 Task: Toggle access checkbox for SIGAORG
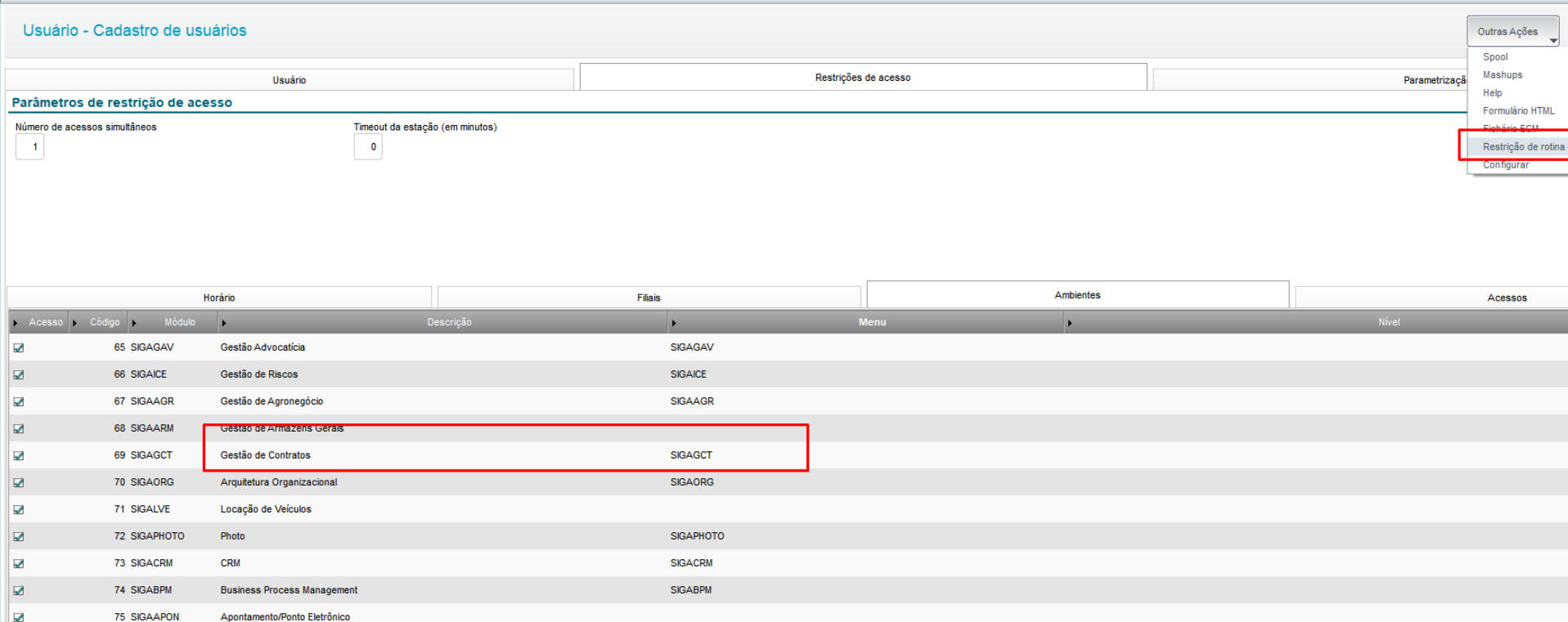click(19, 482)
